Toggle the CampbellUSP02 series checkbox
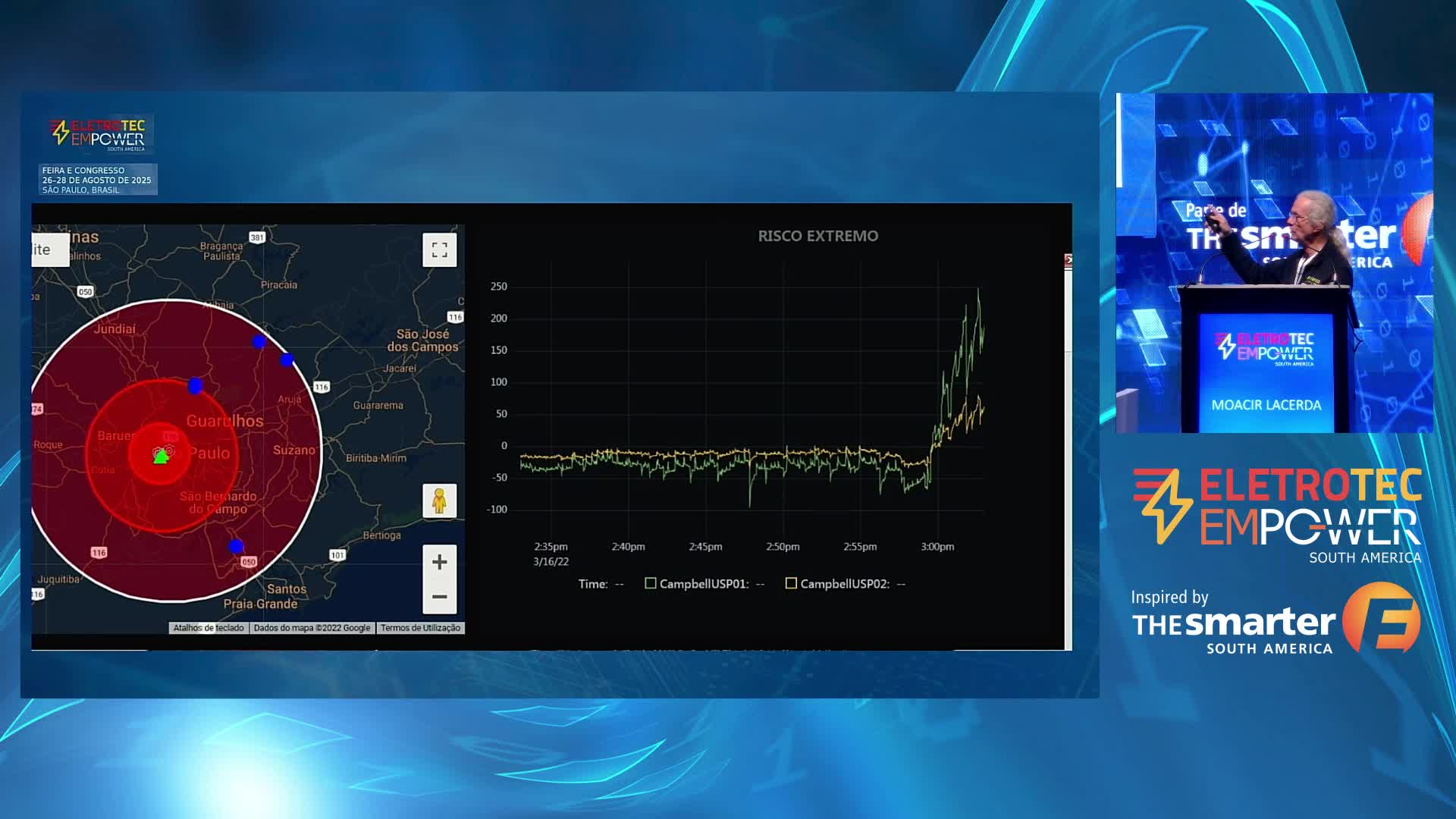 point(791,583)
